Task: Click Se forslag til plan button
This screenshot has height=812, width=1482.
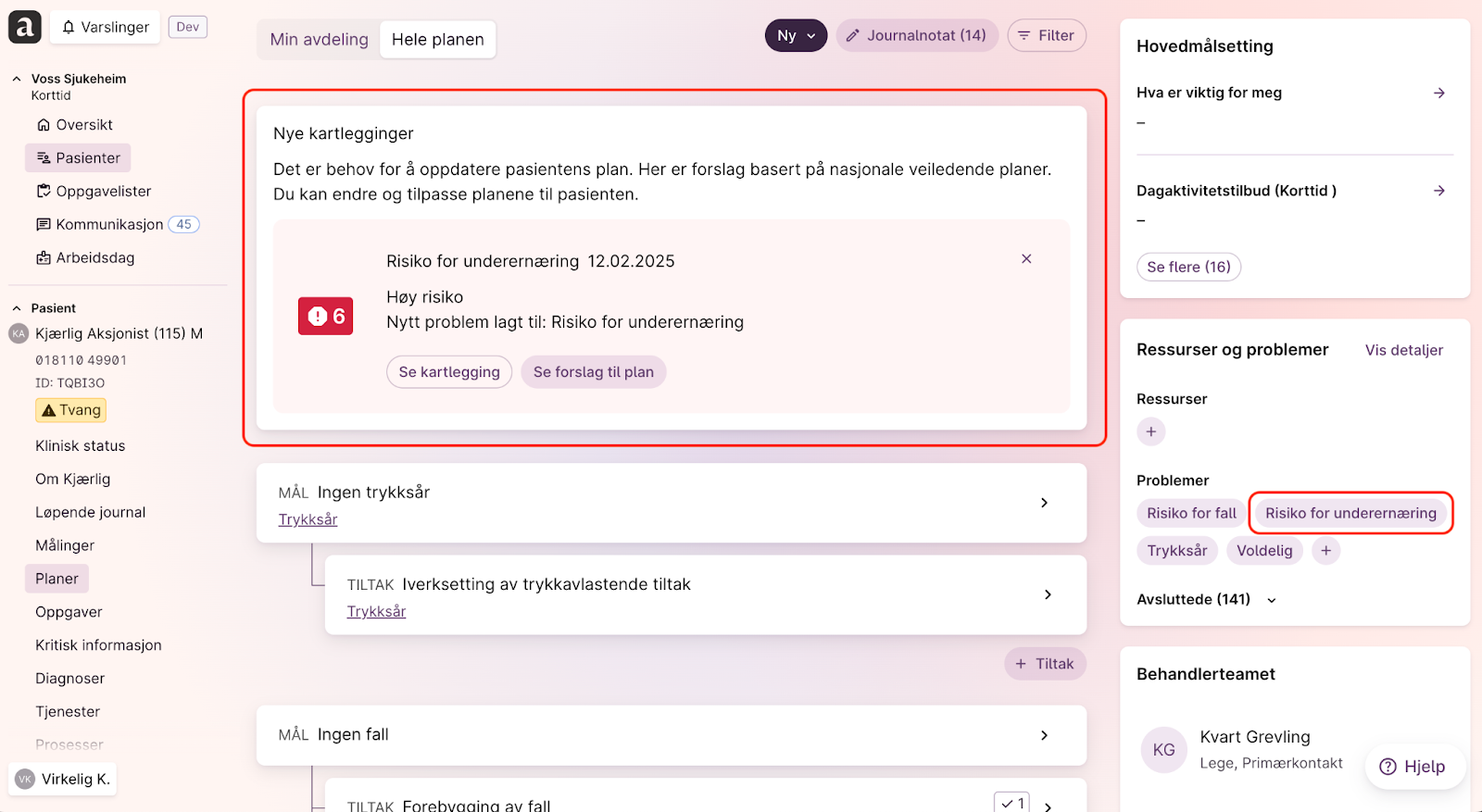Action: click(593, 372)
